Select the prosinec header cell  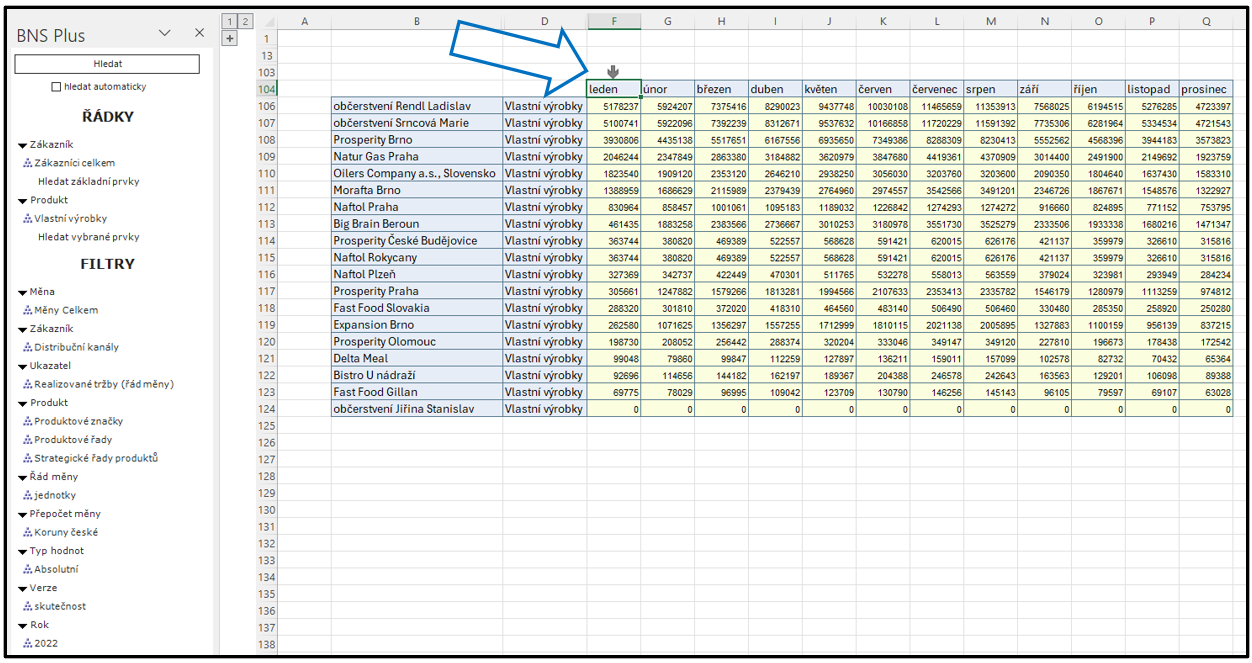coord(1206,89)
